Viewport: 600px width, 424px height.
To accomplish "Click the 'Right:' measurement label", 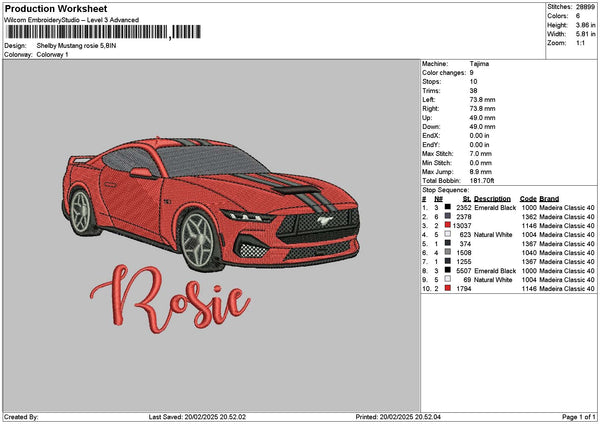I will [x=430, y=109].
